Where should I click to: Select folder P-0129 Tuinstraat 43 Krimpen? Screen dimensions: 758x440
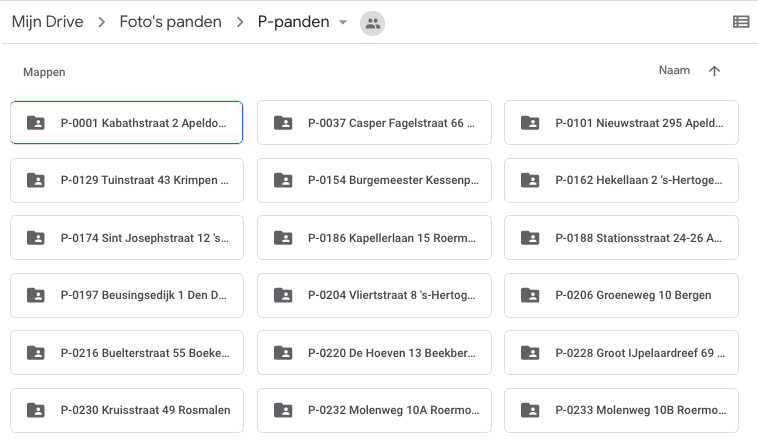(127, 180)
